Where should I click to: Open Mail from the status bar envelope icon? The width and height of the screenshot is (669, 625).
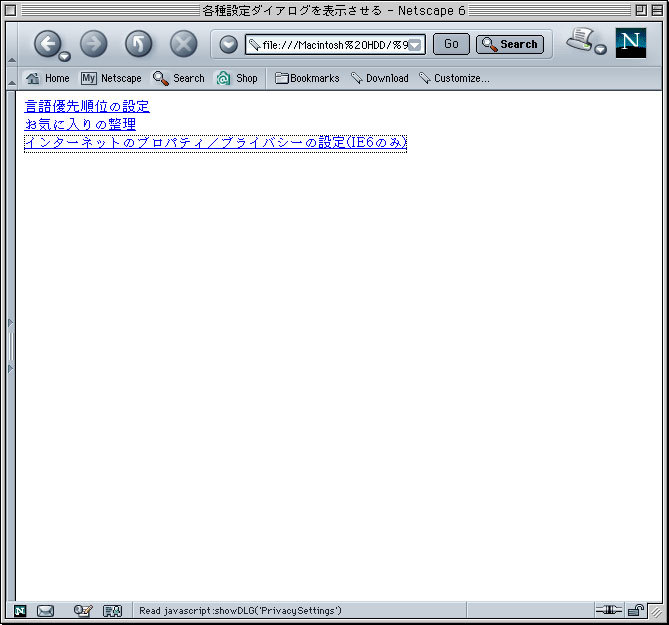[45, 611]
